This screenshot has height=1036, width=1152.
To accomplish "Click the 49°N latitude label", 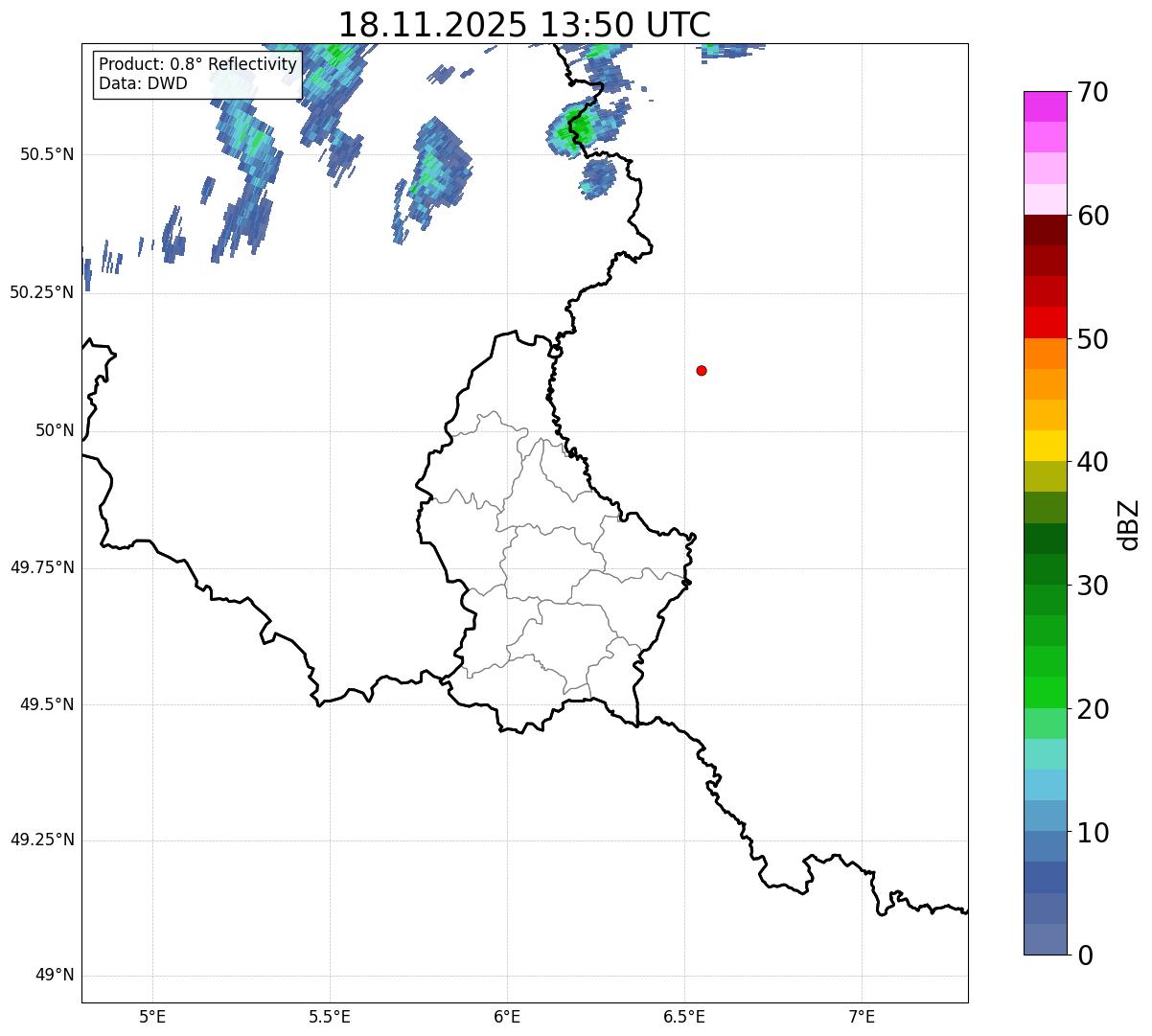I will pyautogui.click(x=55, y=976).
